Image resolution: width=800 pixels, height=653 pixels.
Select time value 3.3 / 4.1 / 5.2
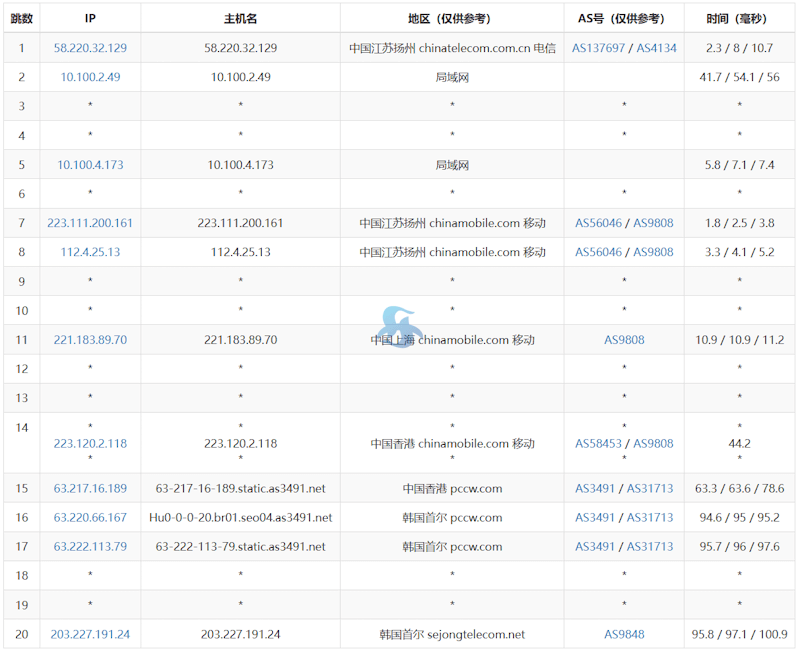739,252
